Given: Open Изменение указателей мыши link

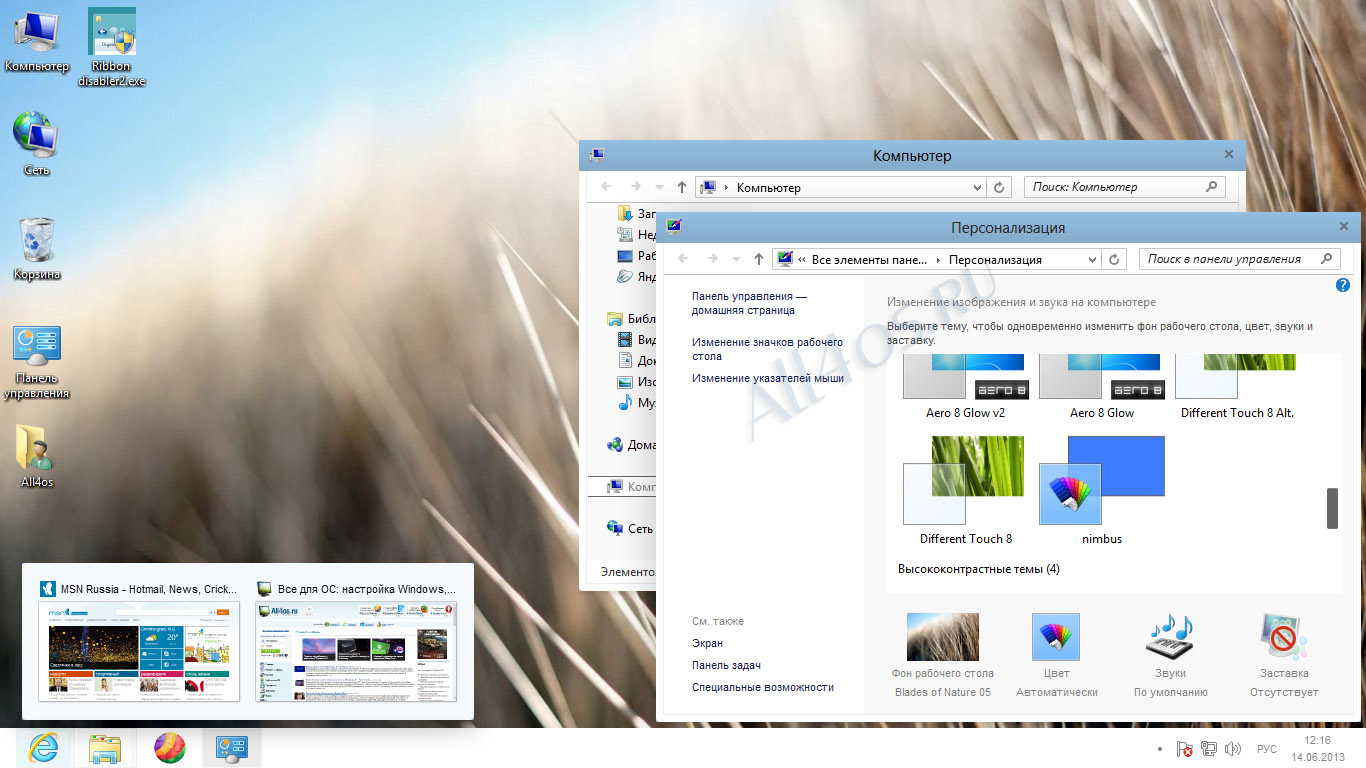Looking at the screenshot, I should (x=768, y=378).
